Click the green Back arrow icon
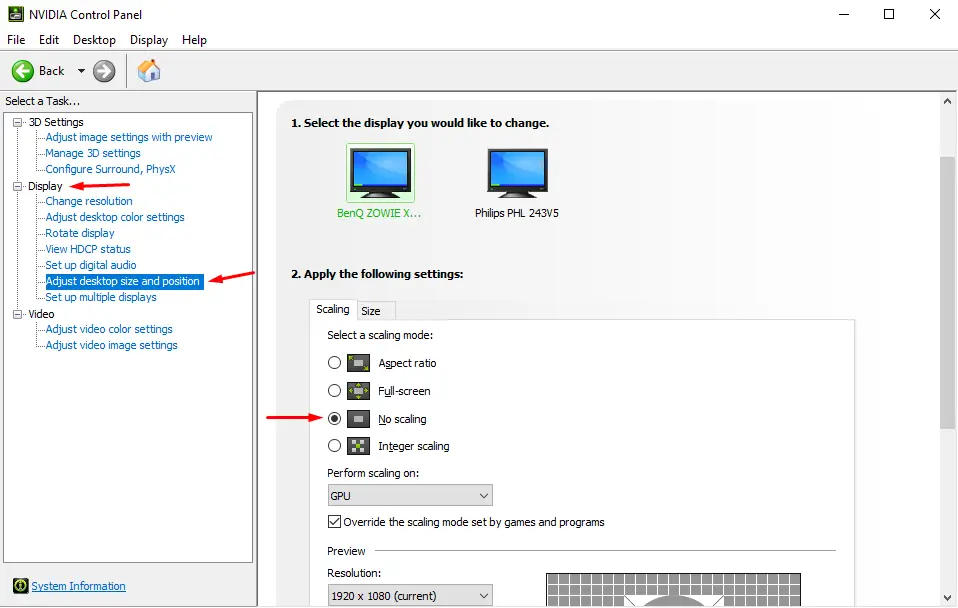 23,71
